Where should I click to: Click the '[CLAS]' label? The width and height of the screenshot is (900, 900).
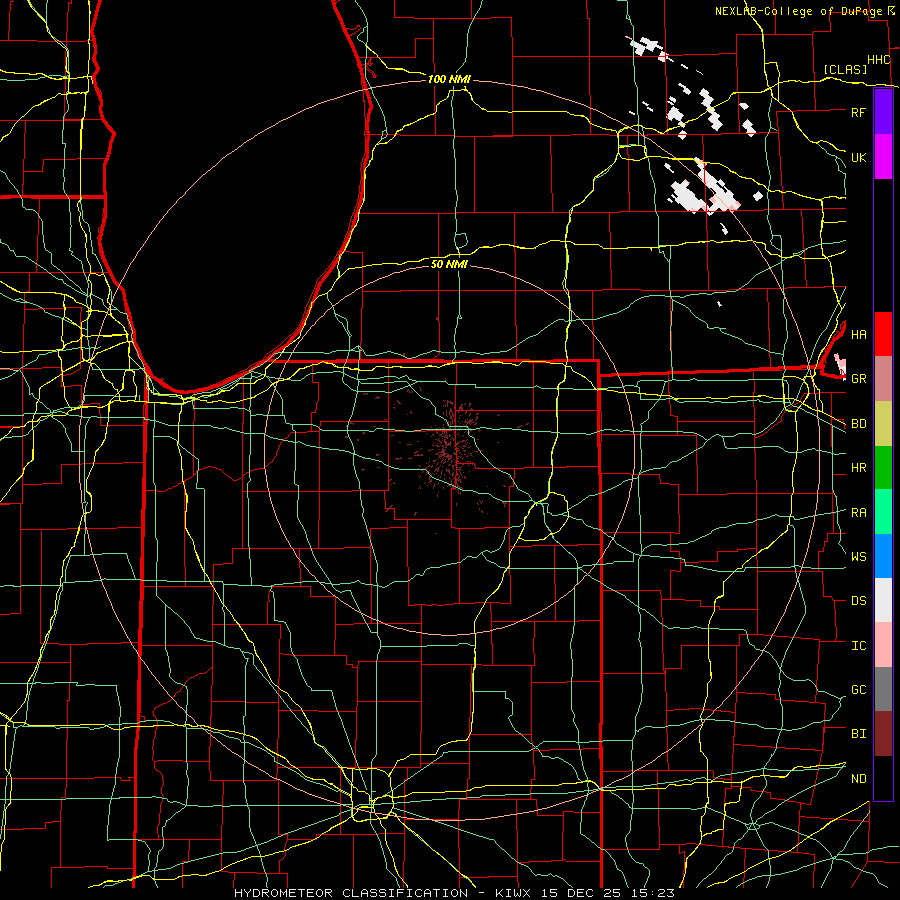(845, 69)
